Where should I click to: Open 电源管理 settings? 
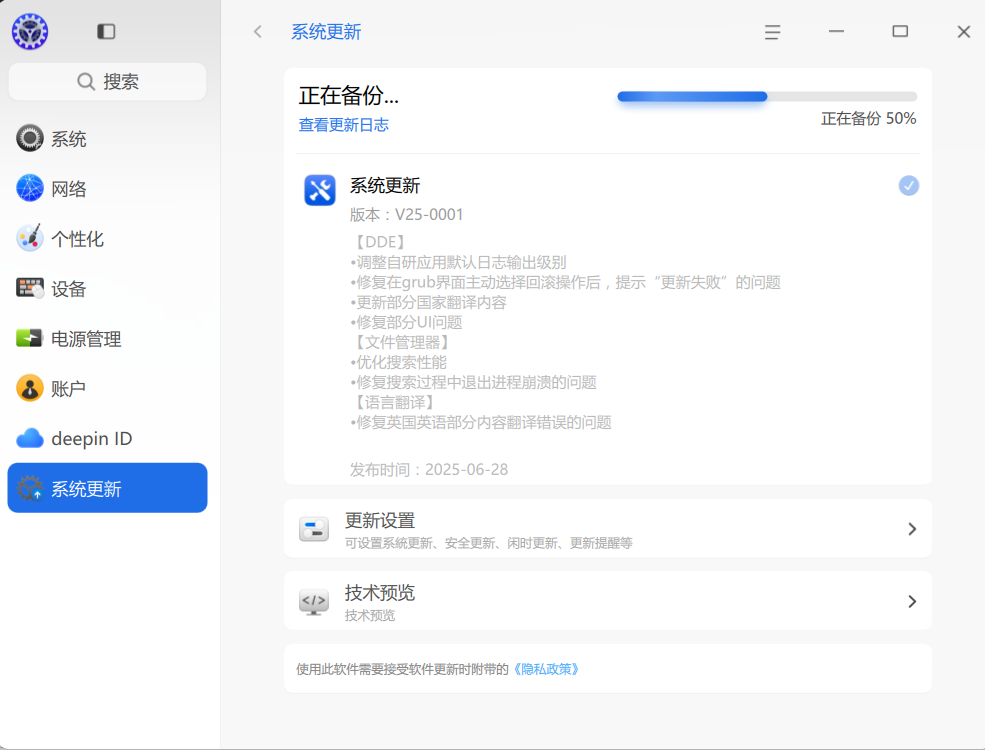[107, 339]
